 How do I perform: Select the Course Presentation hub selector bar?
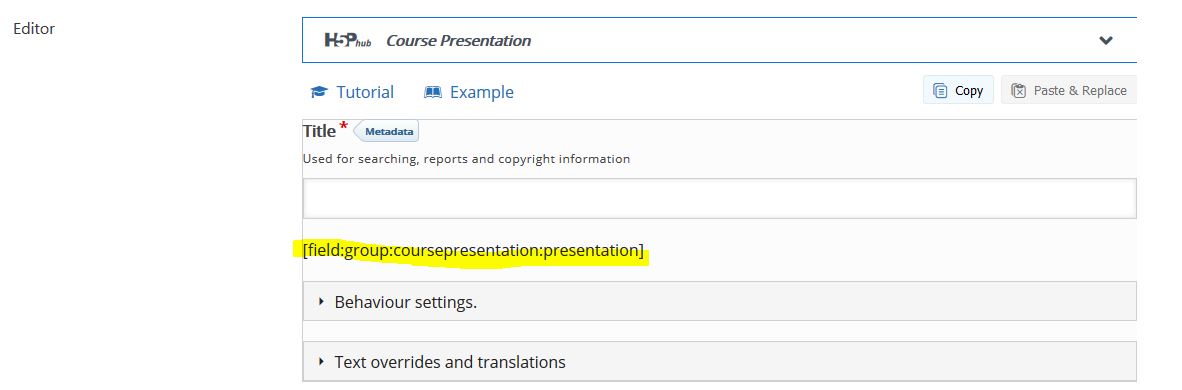click(719, 40)
